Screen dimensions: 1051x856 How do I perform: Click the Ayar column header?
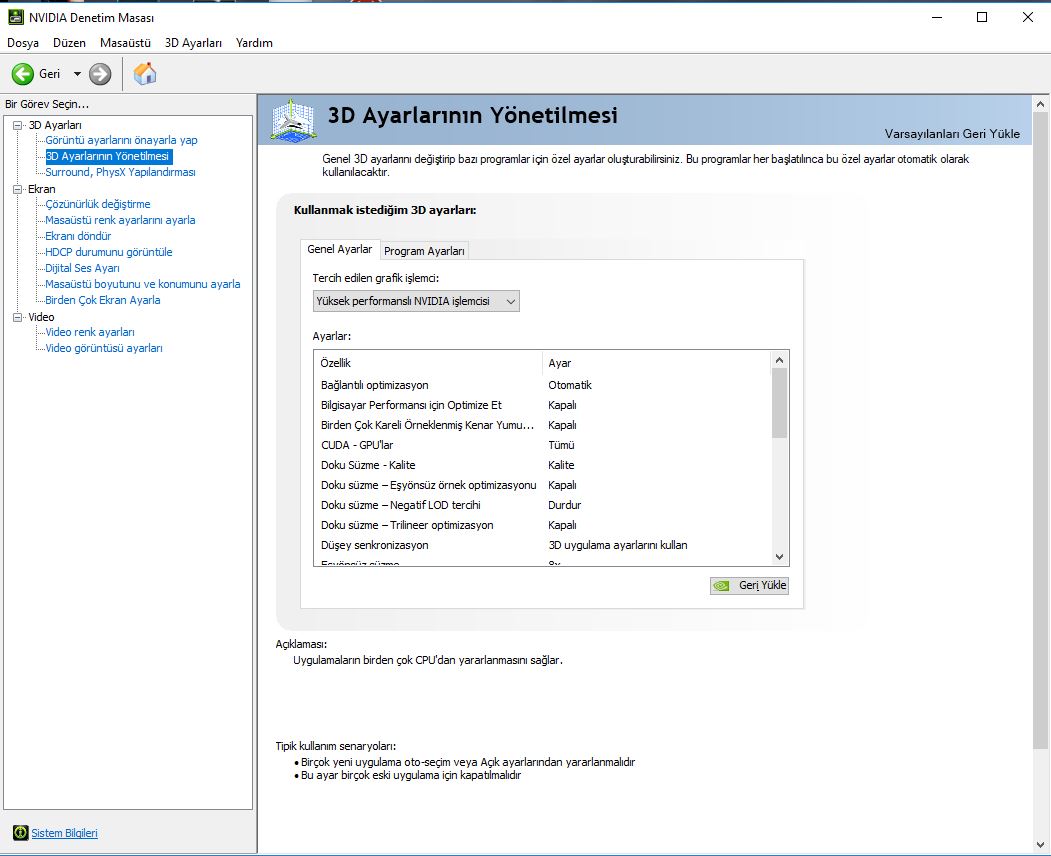point(657,363)
